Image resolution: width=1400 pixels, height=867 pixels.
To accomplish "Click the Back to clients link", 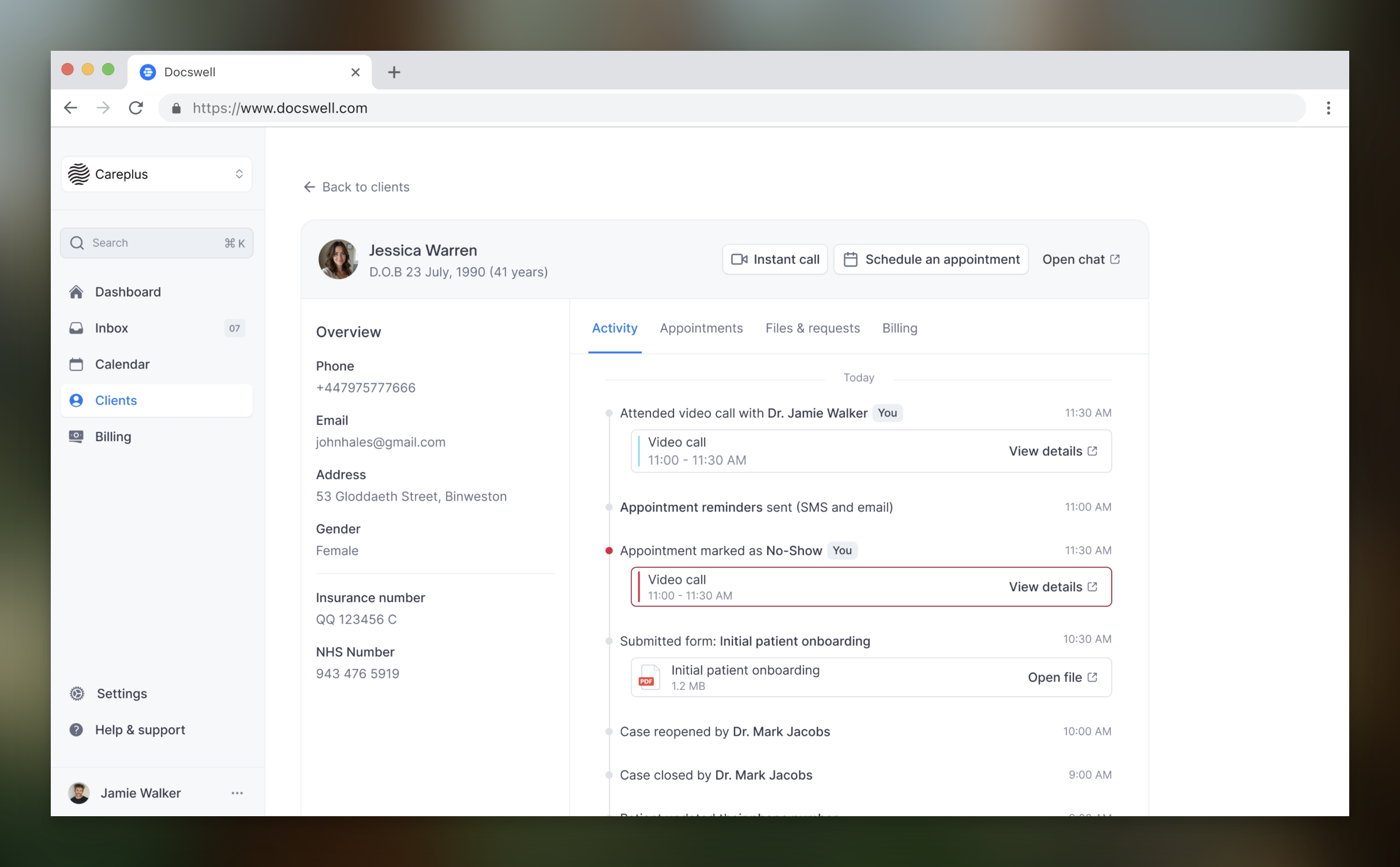I will click(x=357, y=187).
